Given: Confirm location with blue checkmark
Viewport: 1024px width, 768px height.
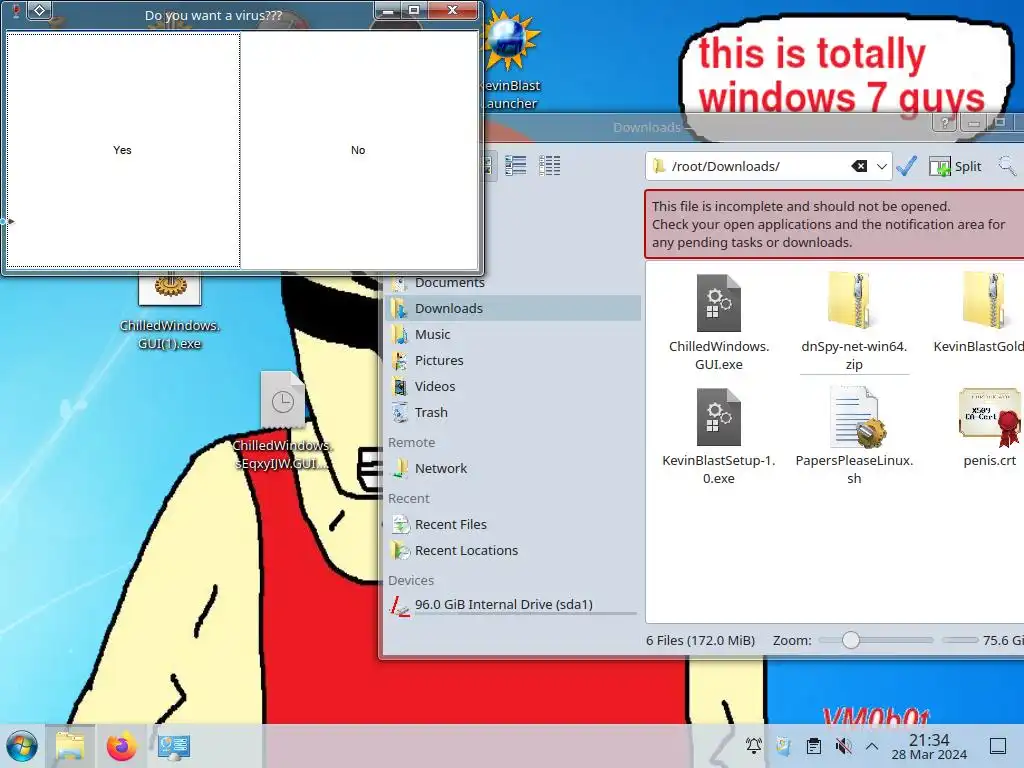Looking at the screenshot, I should tap(906, 166).
